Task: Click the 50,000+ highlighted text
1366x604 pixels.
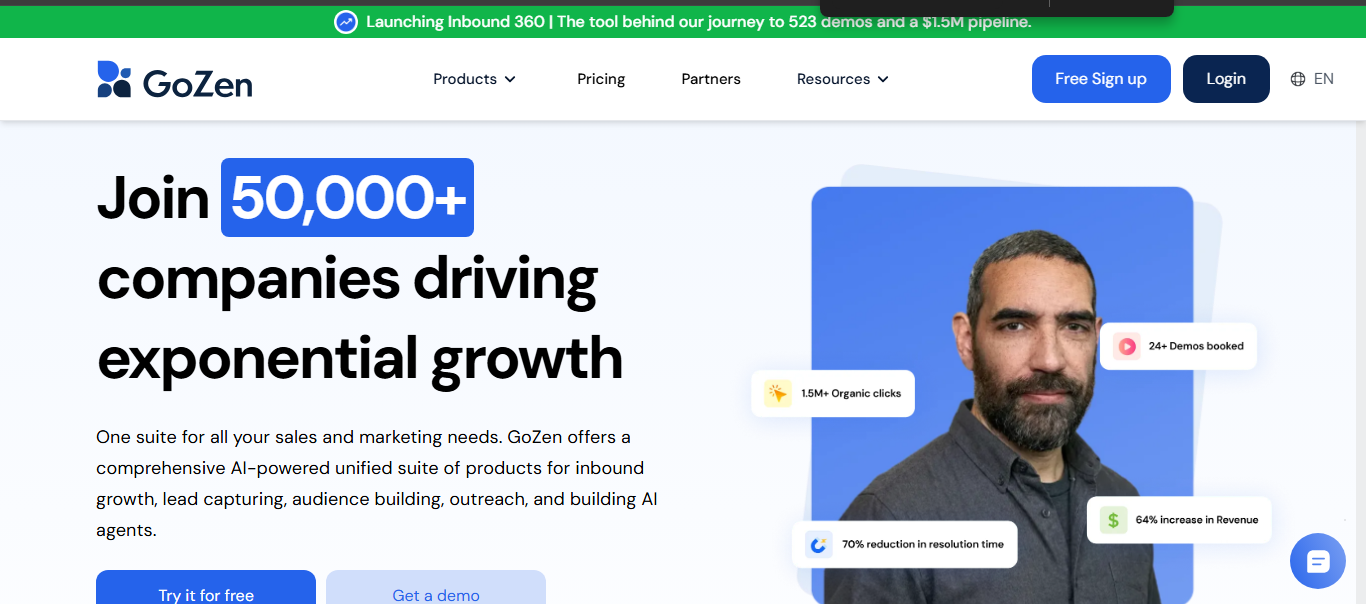Action: [x=347, y=198]
